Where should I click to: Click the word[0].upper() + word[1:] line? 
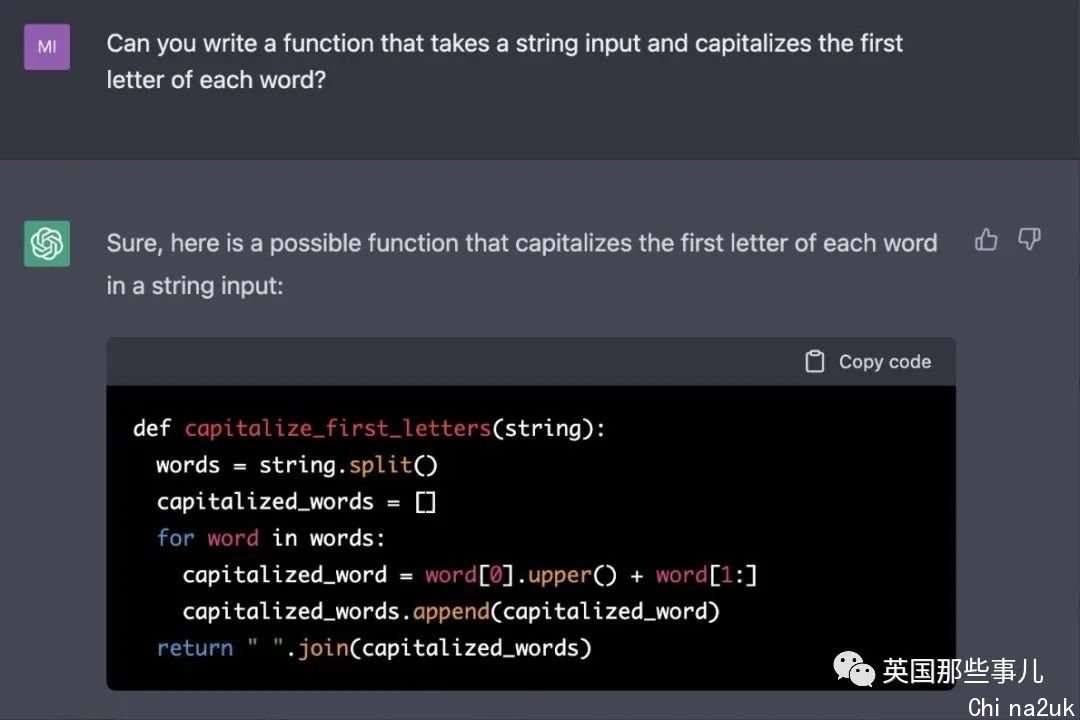pyautogui.click(x=470, y=575)
